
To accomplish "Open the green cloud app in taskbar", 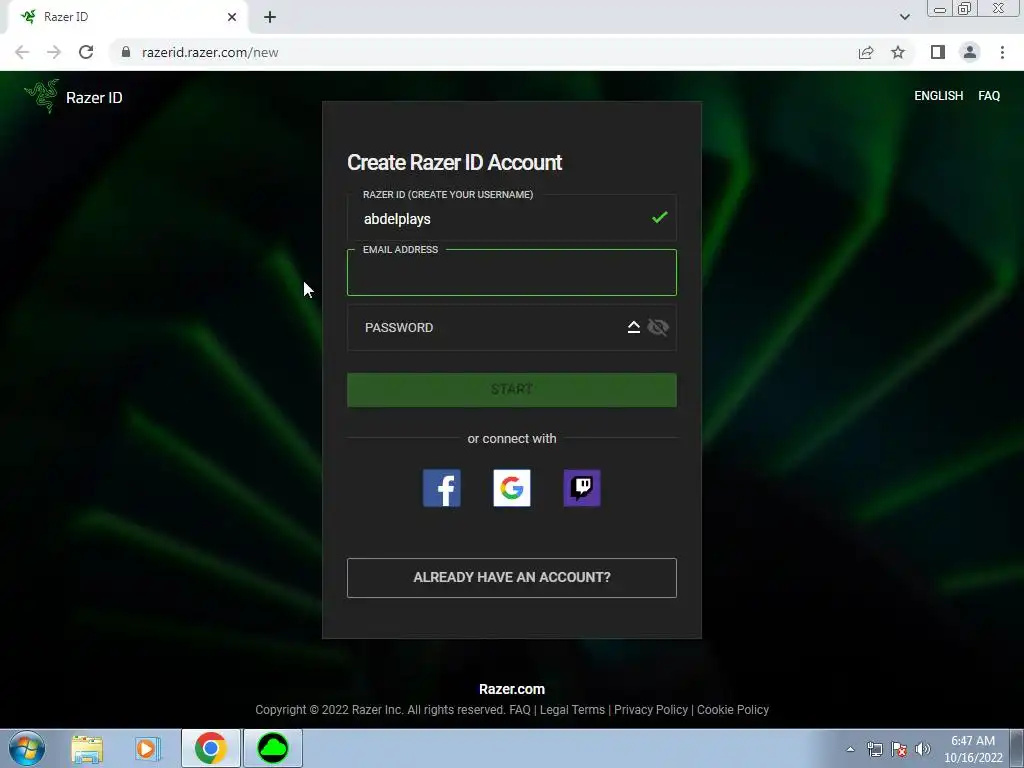I will tap(273, 748).
